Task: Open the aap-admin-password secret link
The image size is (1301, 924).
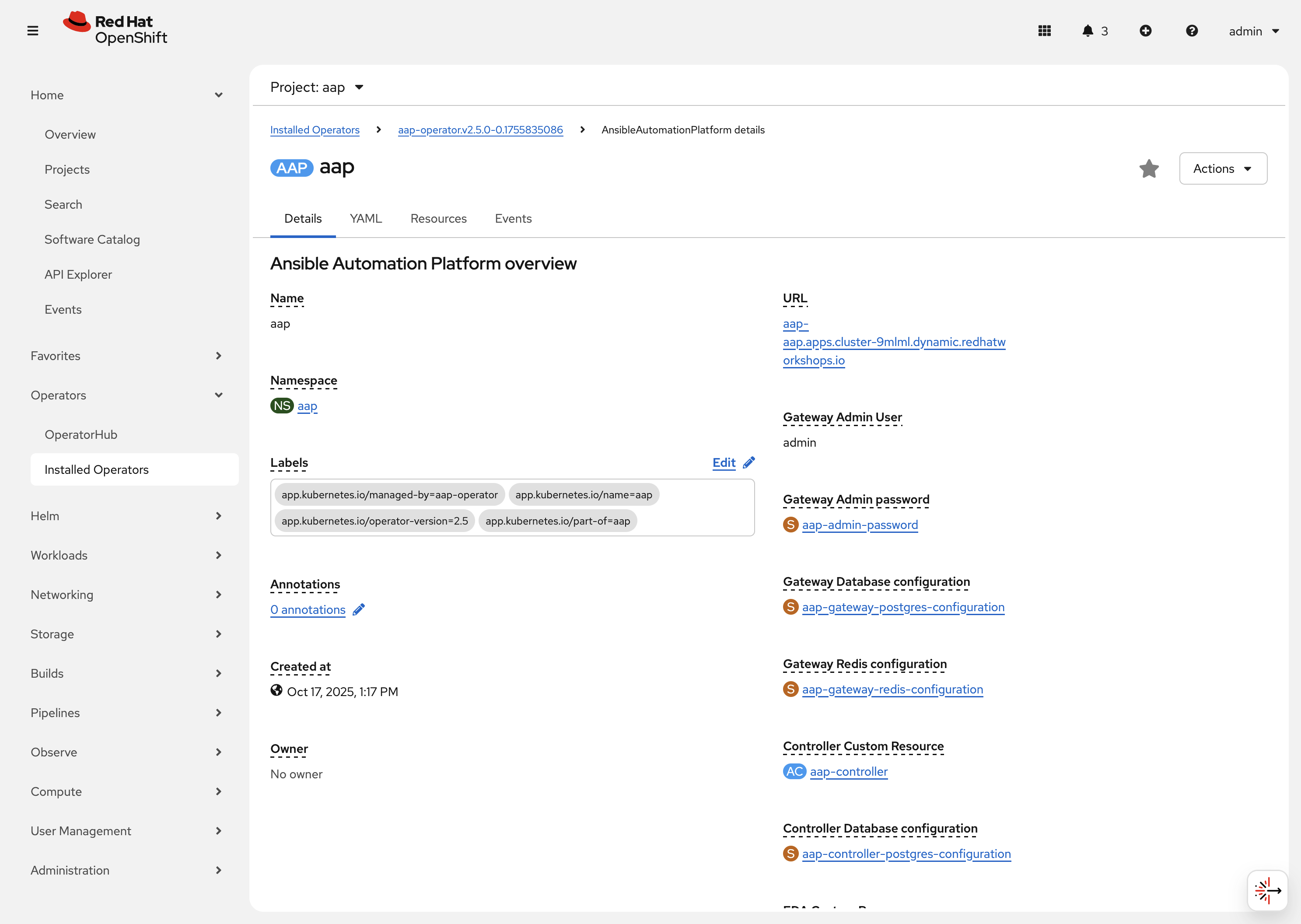Action: point(860,525)
